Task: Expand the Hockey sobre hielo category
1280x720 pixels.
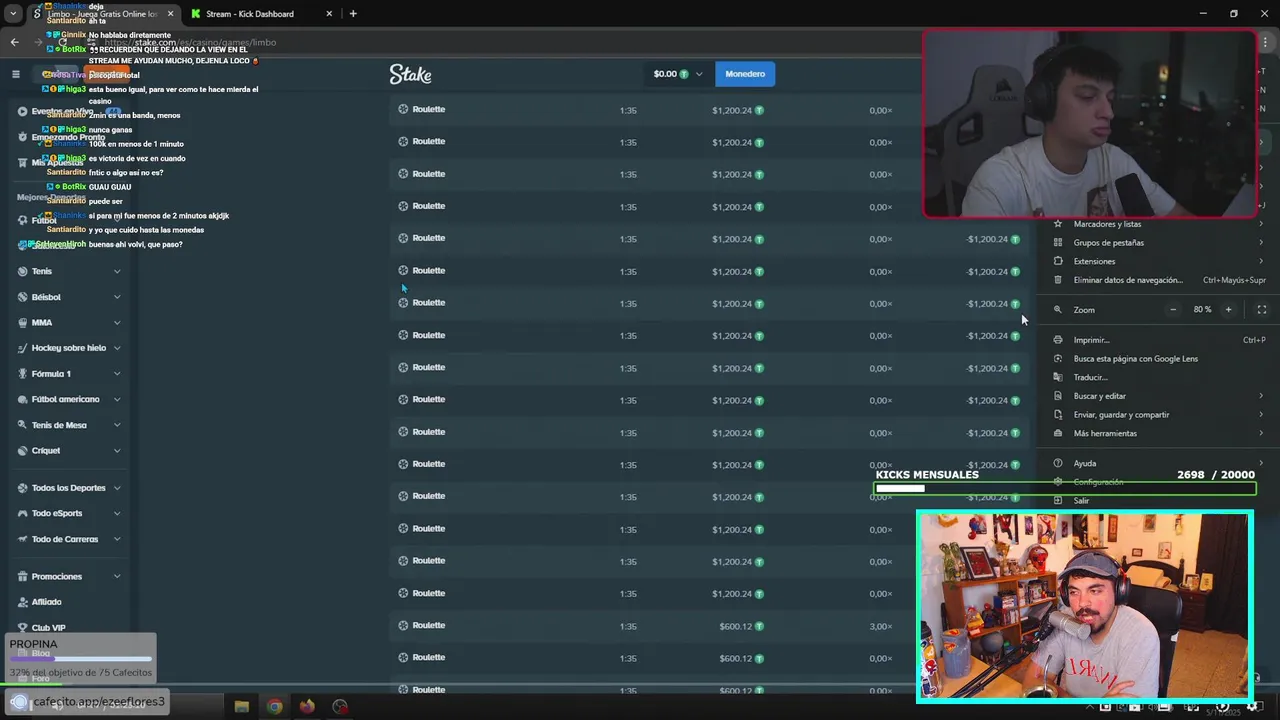Action: (117, 348)
